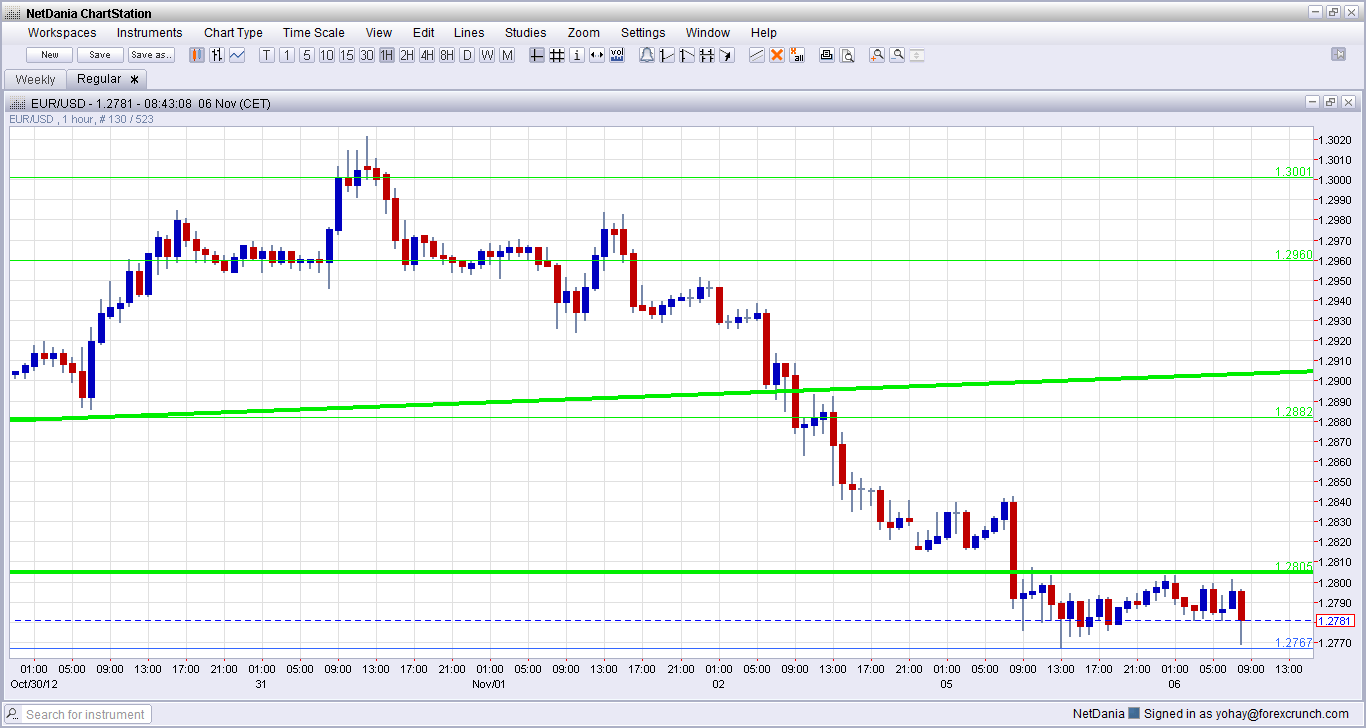Switch to 1 minute time scale
The height and width of the screenshot is (728, 1366).
(x=287, y=55)
